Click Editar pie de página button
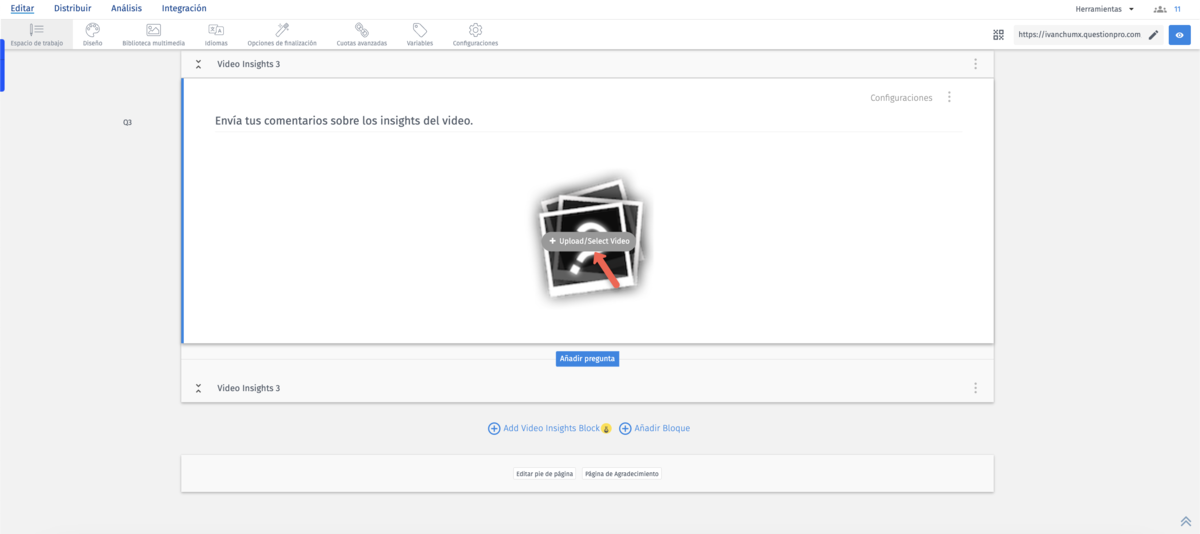The height and width of the screenshot is (534, 1200). (x=544, y=474)
